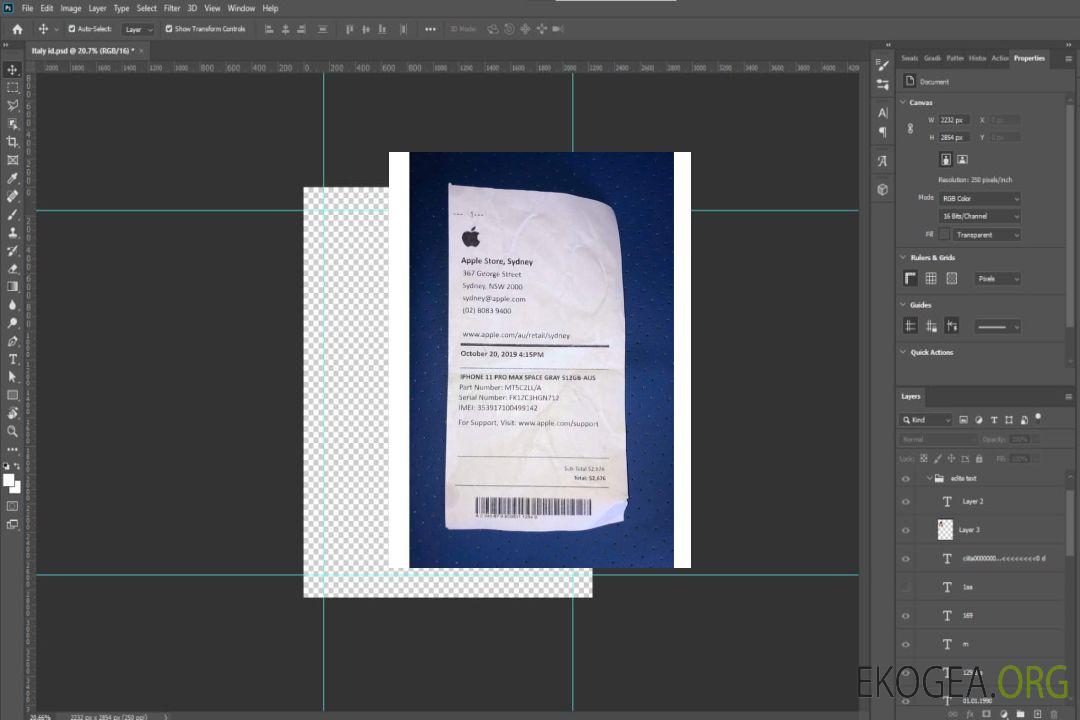Select the Zoom tool
The height and width of the screenshot is (720, 1080).
(x=12, y=431)
